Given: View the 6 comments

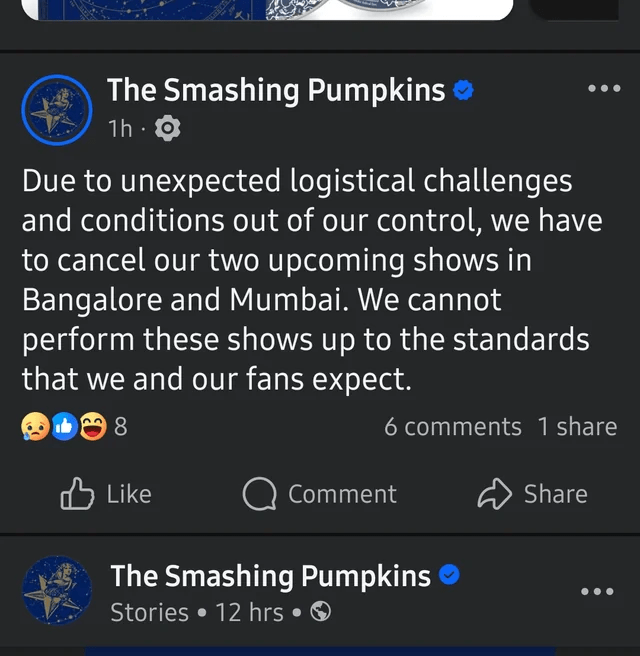Looking at the screenshot, I should pos(452,427).
